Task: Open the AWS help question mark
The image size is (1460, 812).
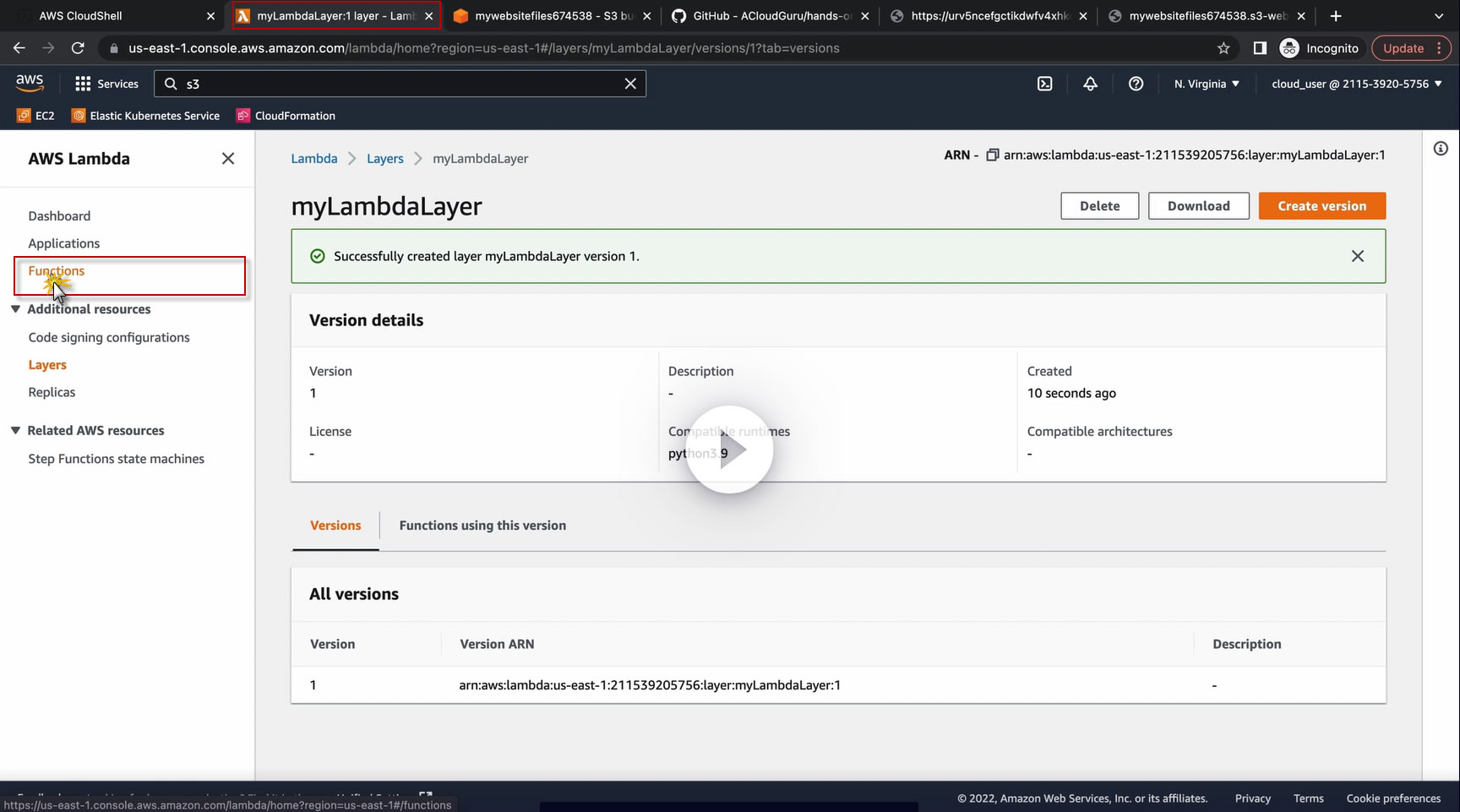Action: (1136, 84)
